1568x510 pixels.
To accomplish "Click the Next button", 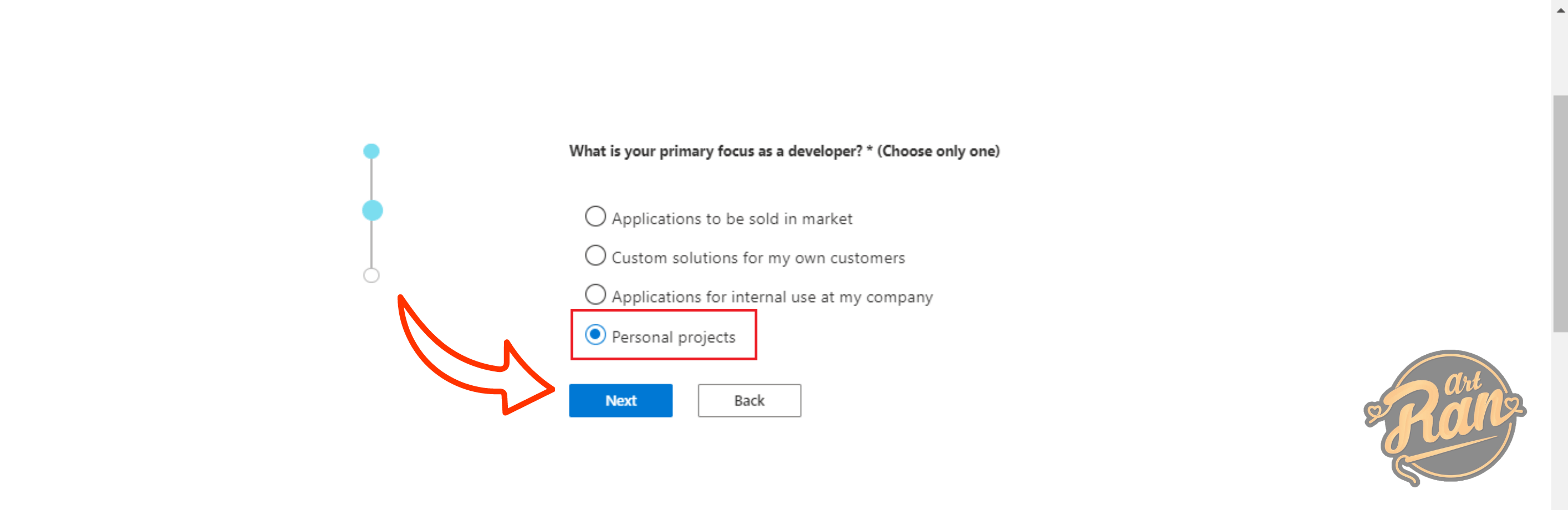I will [620, 400].
